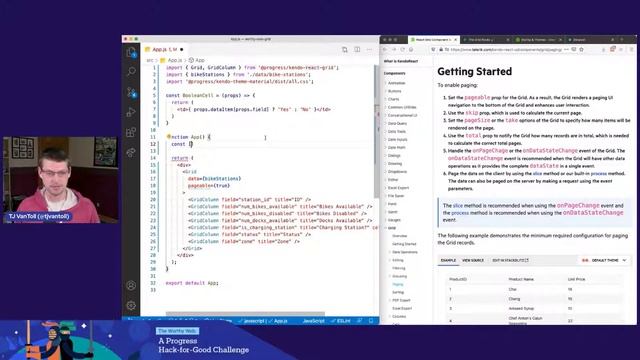The width and height of the screenshot is (640, 360).
Task: Select the EXAMPLE tab in the demo
Action: (x=448, y=260)
